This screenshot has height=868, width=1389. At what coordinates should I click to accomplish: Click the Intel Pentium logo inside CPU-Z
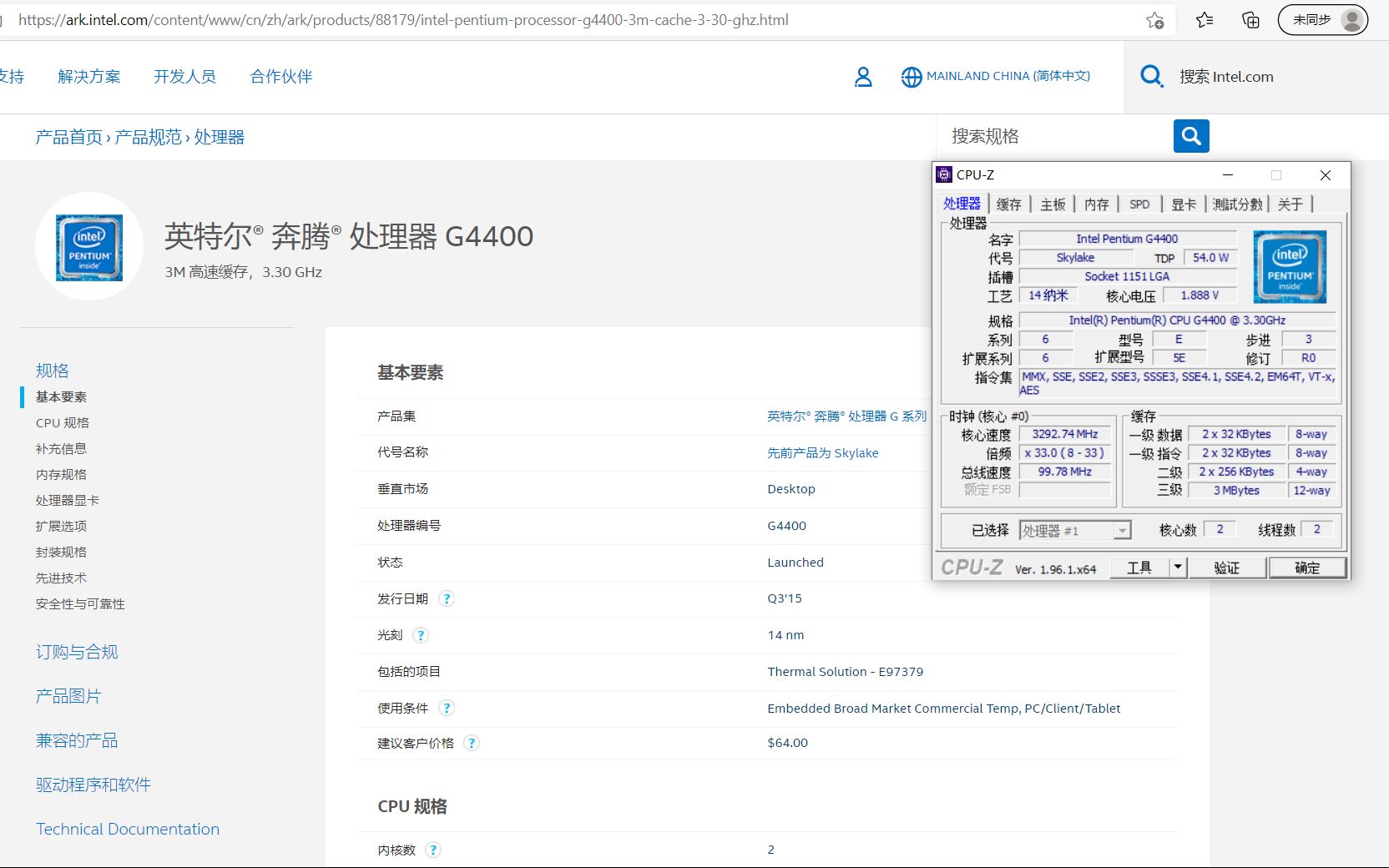point(1289,266)
